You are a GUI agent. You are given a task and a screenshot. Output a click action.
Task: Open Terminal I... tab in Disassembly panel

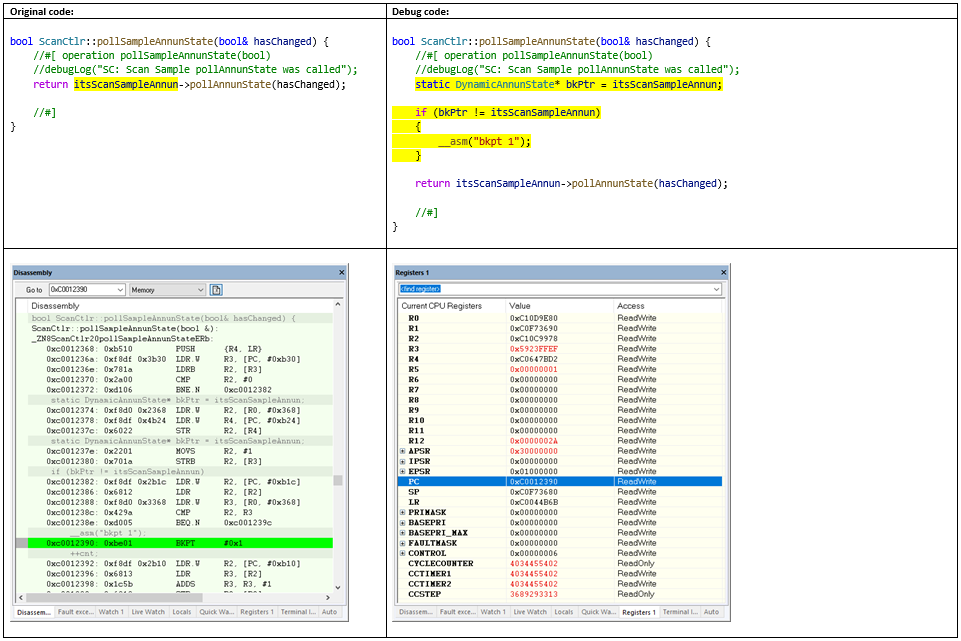(298, 612)
